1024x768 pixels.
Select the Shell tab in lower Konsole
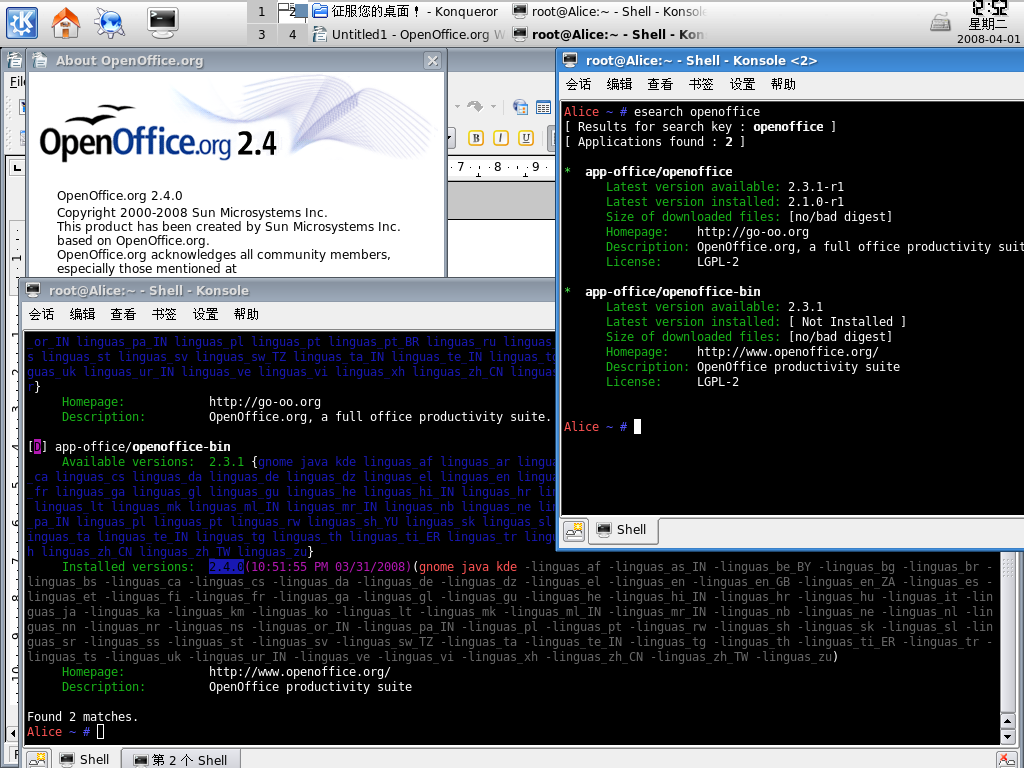tap(85, 759)
